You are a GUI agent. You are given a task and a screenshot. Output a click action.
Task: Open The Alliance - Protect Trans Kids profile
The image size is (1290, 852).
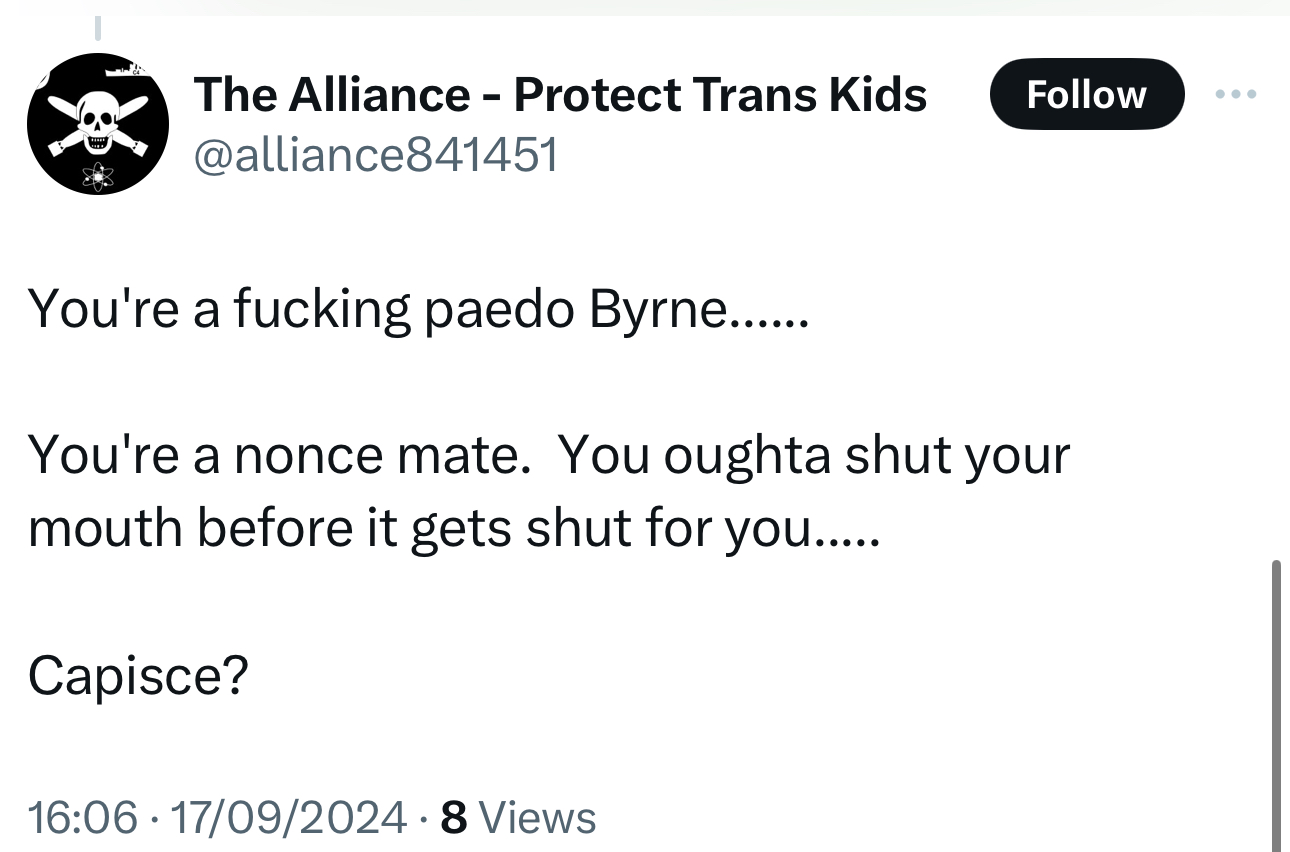pyautogui.click(x=561, y=95)
